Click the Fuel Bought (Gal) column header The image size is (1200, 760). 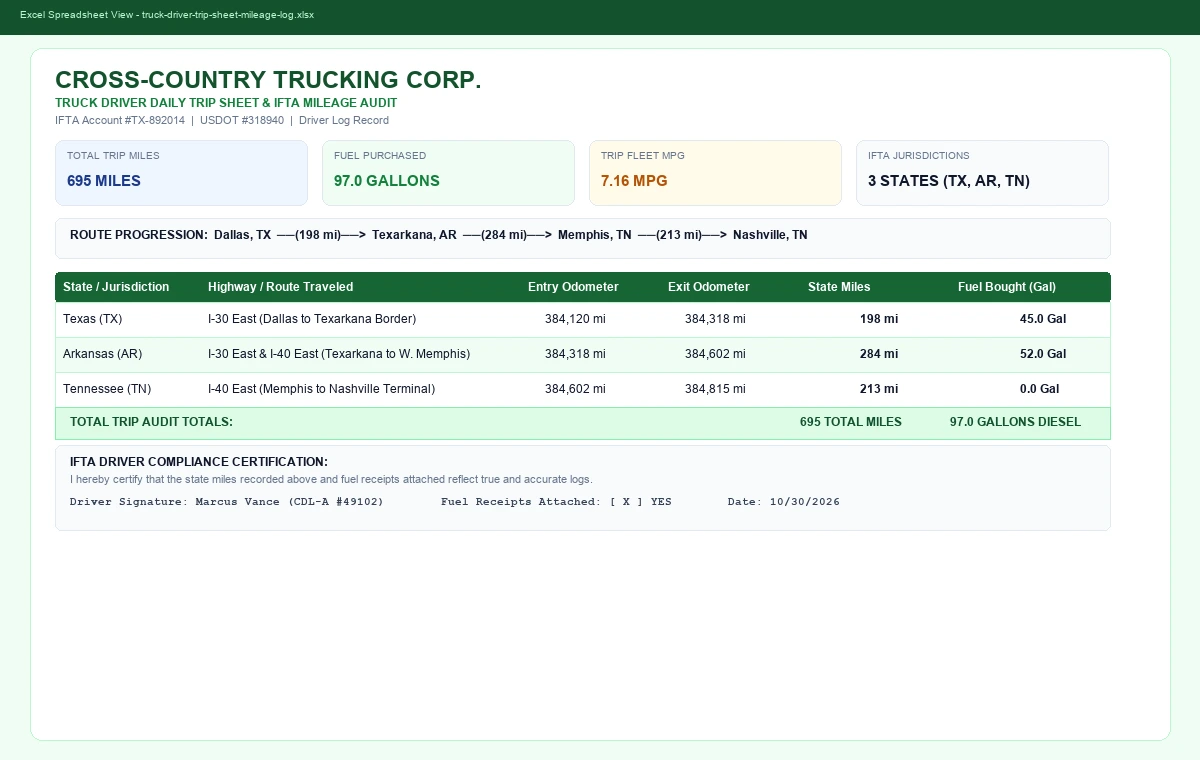click(x=1007, y=287)
